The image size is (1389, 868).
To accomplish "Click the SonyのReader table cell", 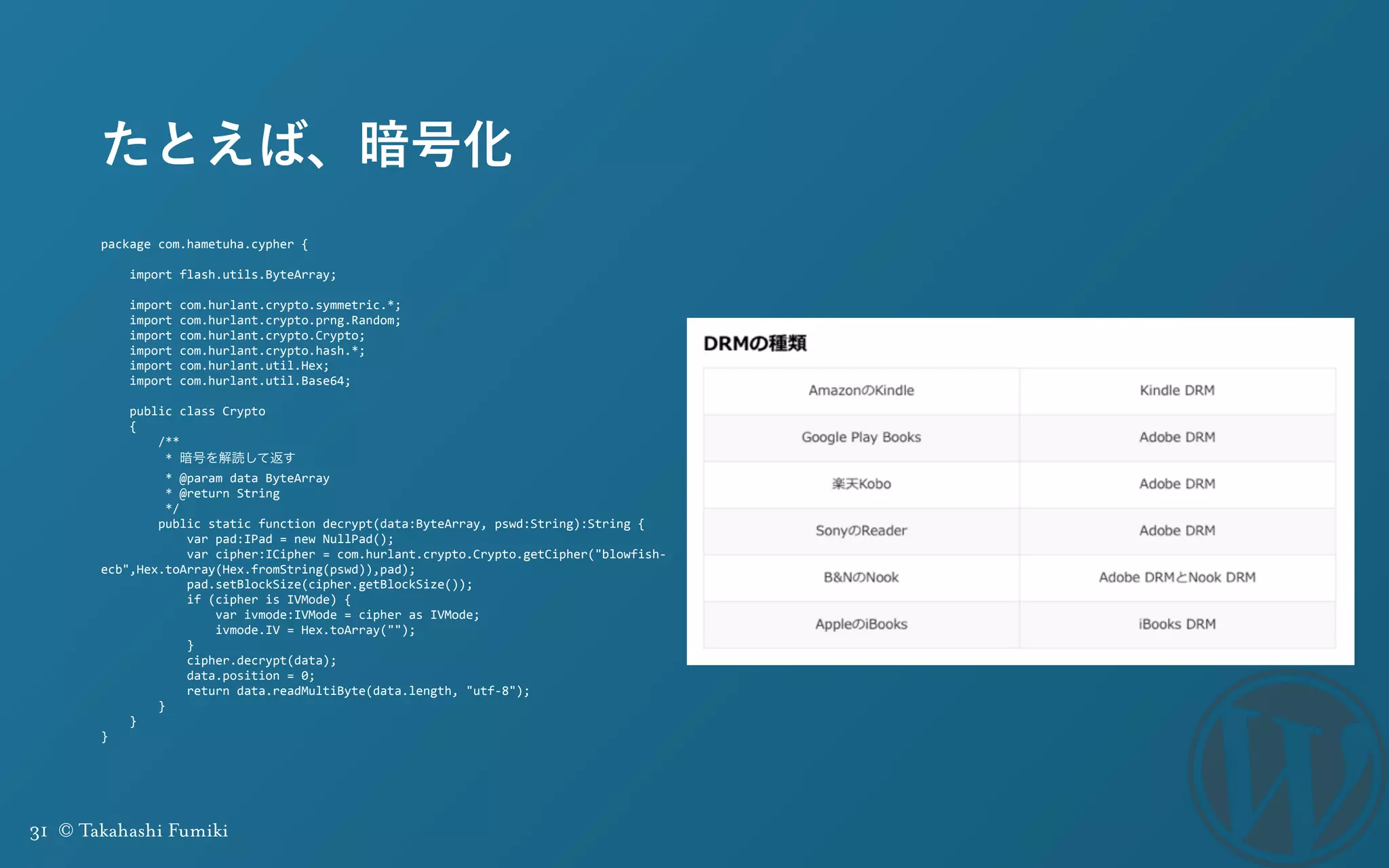I will (861, 531).
